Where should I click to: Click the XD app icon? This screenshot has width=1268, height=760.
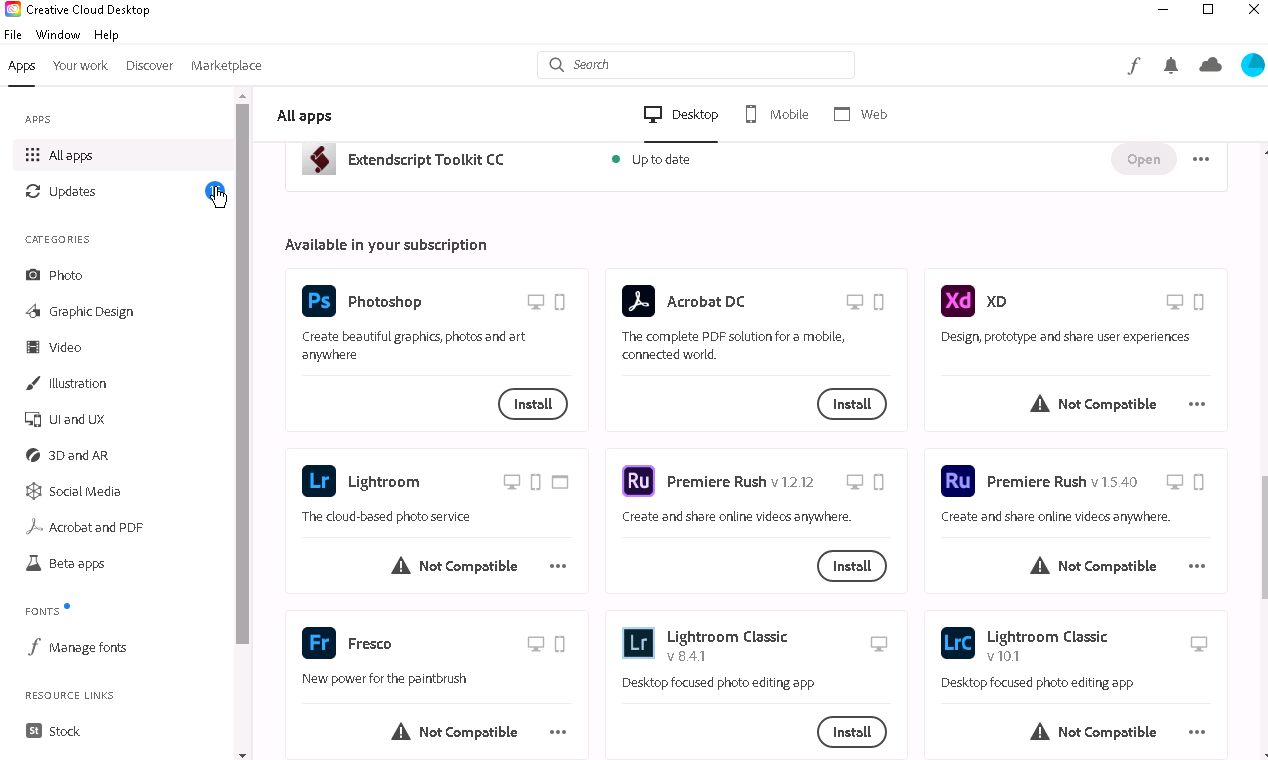957,301
